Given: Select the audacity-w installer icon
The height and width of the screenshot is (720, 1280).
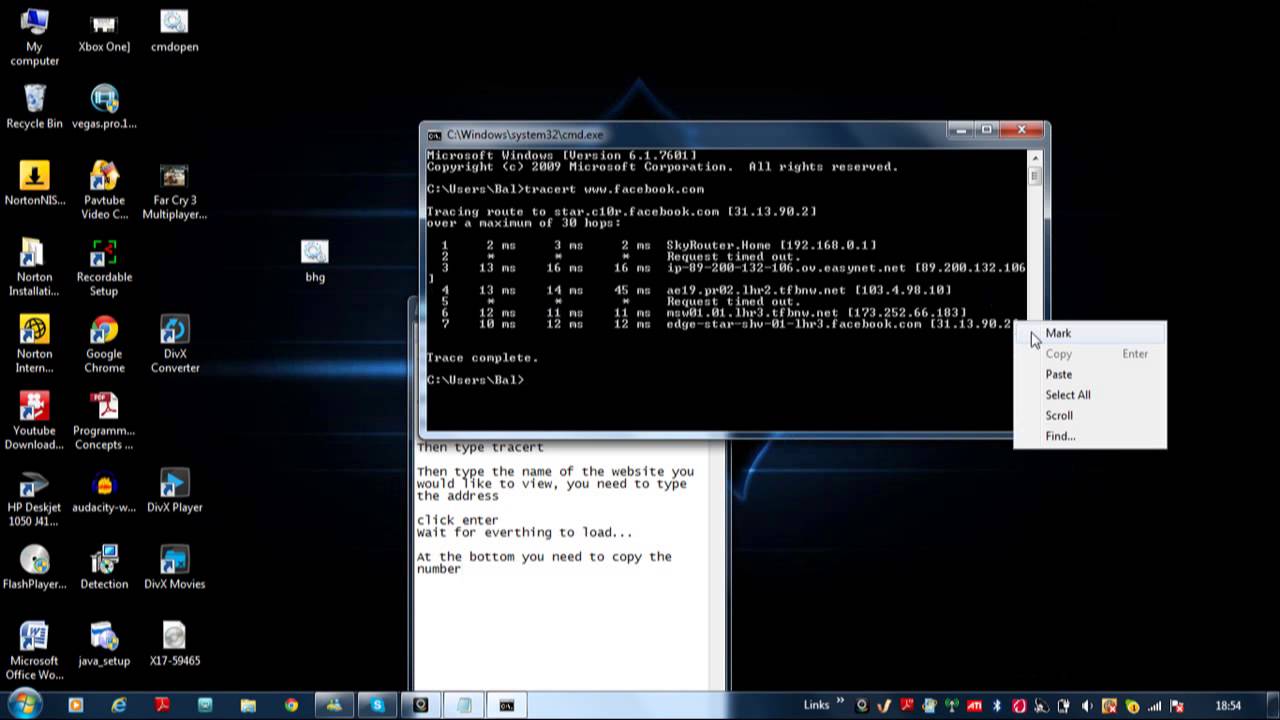Looking at the screenshot, I should 104,492.
